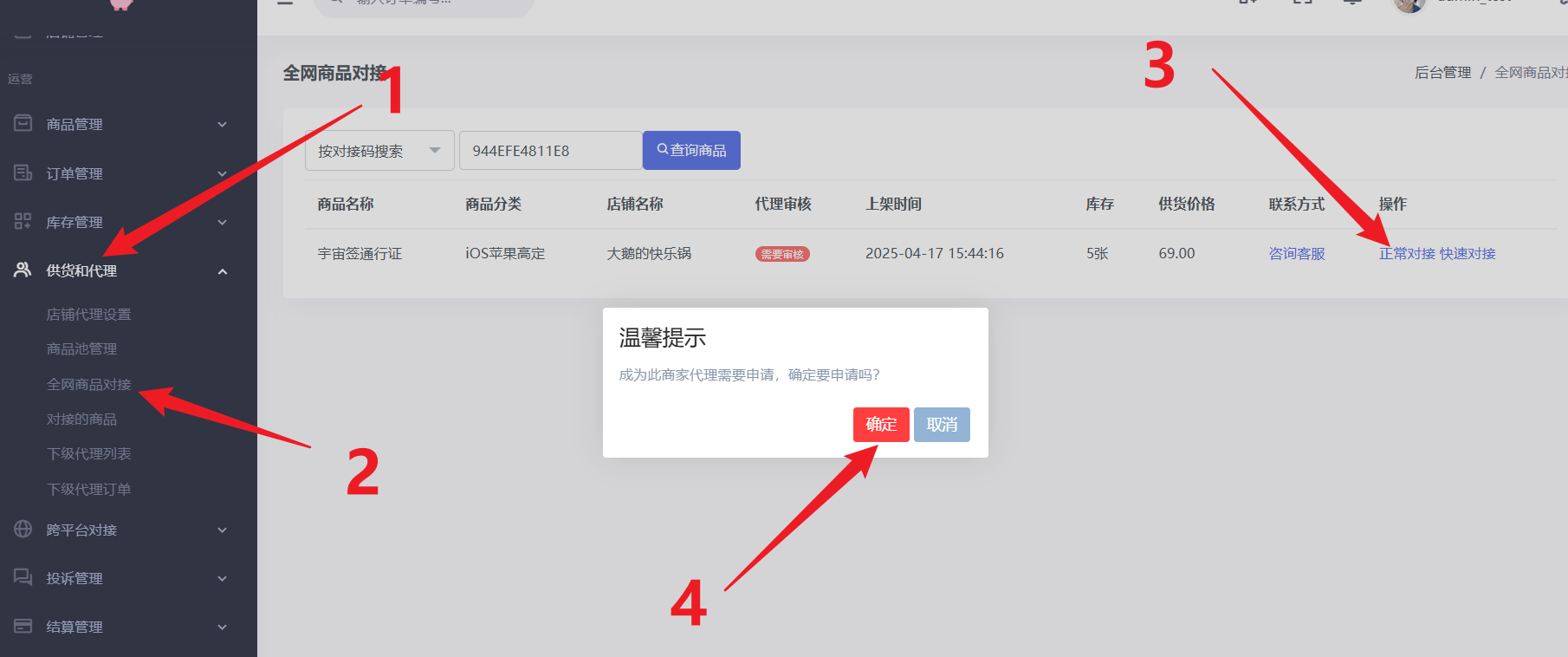Click the 跨平台对接 globe icon

(23, 530)
